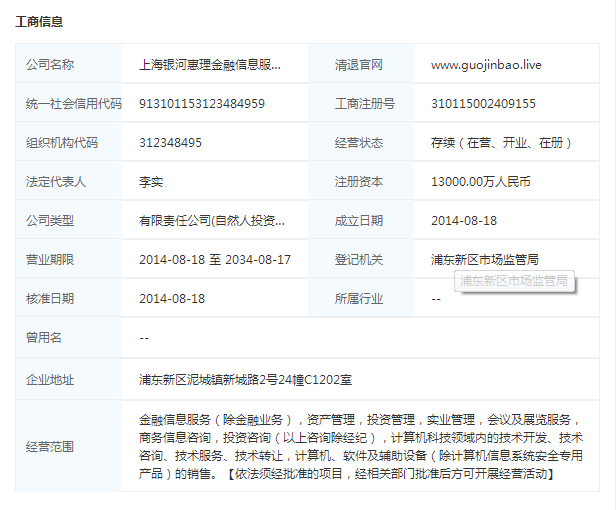Click the 成立日期 label

tap(359, 221)
